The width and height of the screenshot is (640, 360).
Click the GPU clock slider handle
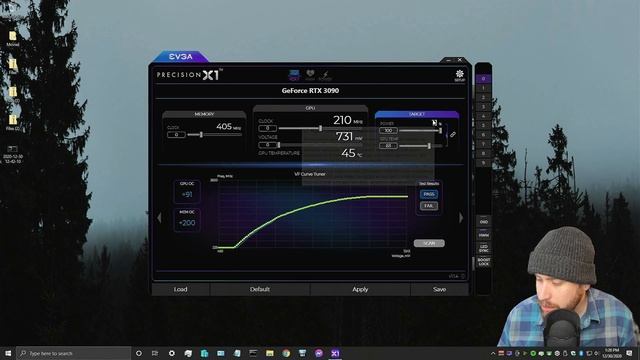point(320,128)
